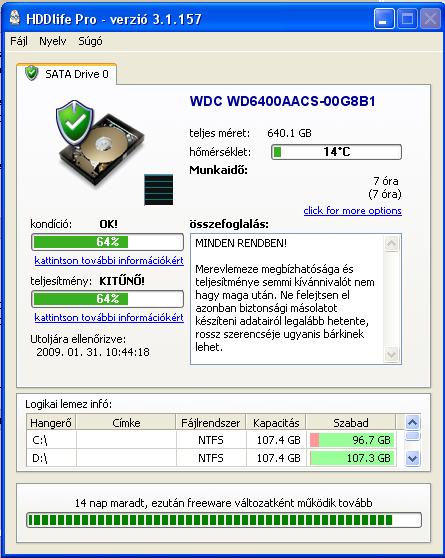
Task: Click the trial days remaining progress bar
Action: [x=224, y=520]
